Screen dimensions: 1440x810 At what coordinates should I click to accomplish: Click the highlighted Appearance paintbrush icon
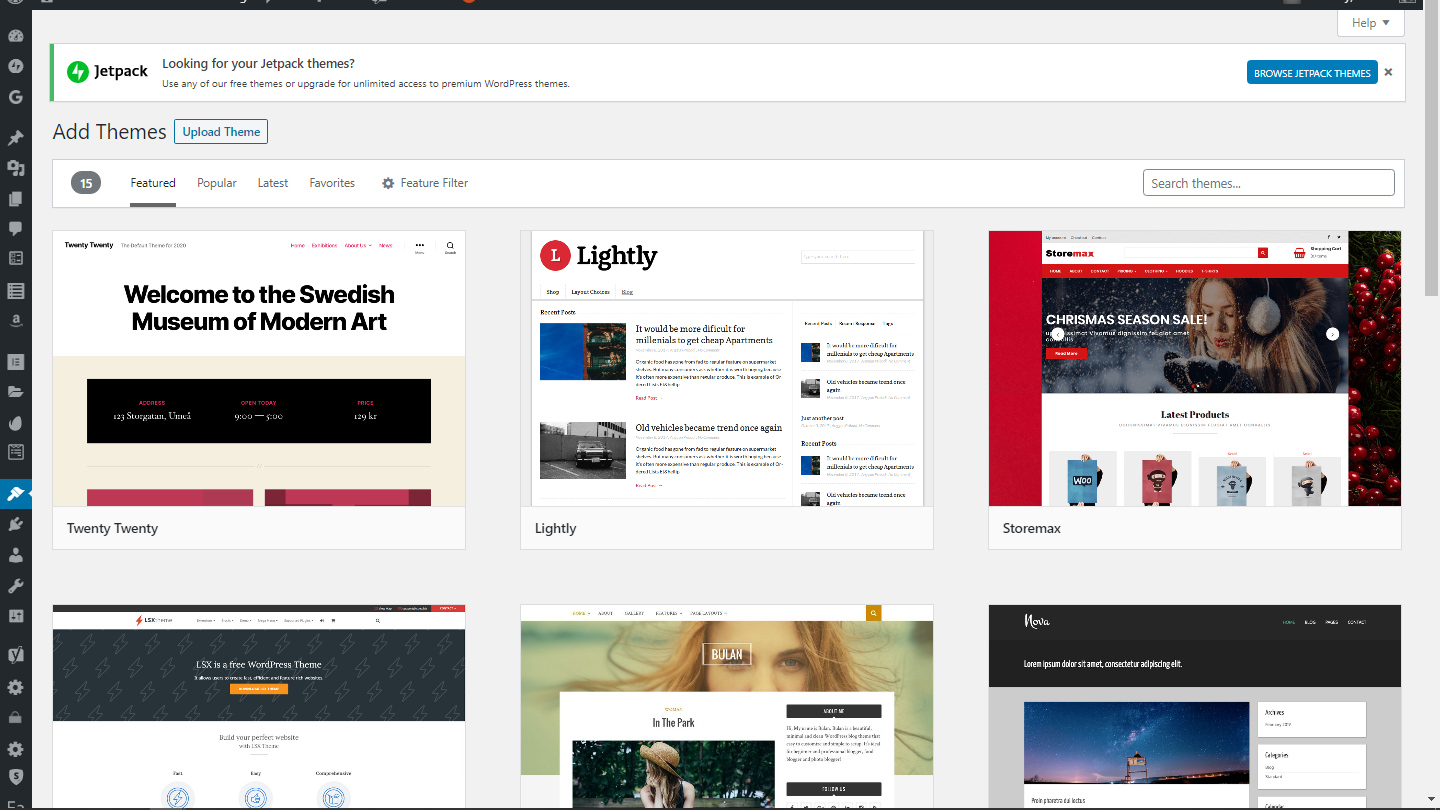click(15, 493)
